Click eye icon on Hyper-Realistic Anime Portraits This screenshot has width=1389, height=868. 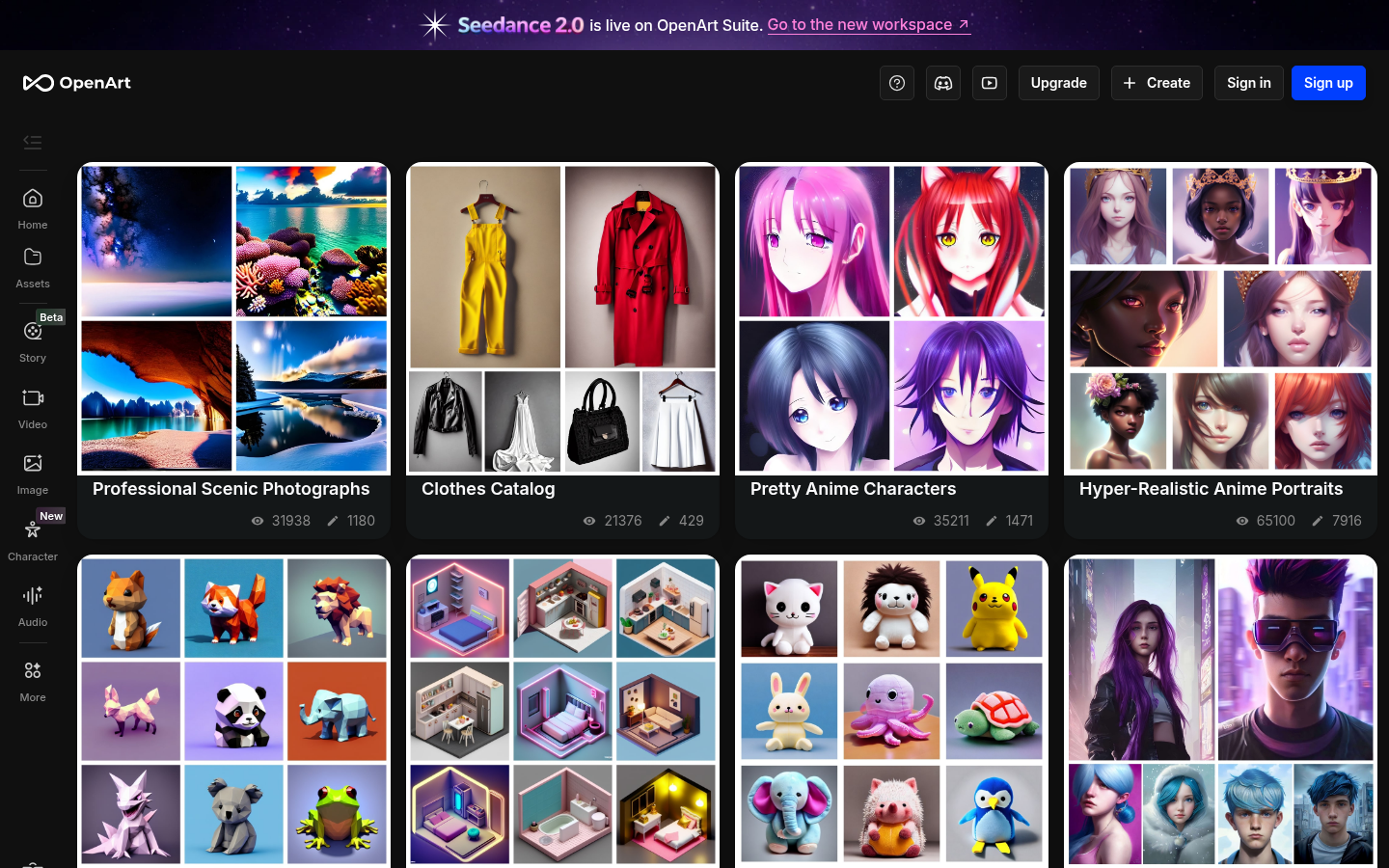coord(1242,521)
